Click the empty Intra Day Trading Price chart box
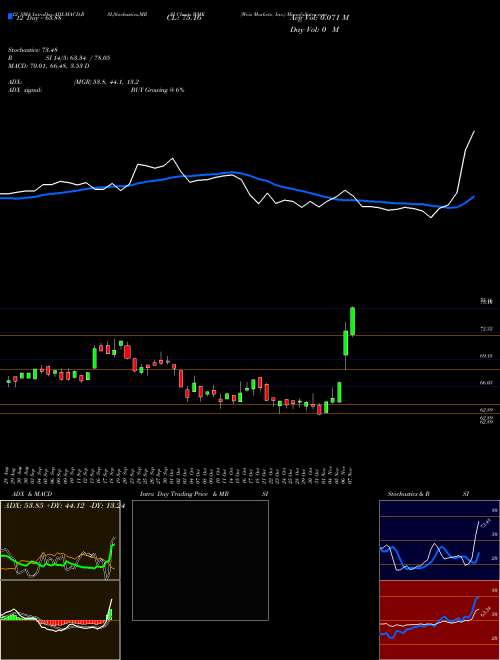500x660 pixels. coord(200,560)
